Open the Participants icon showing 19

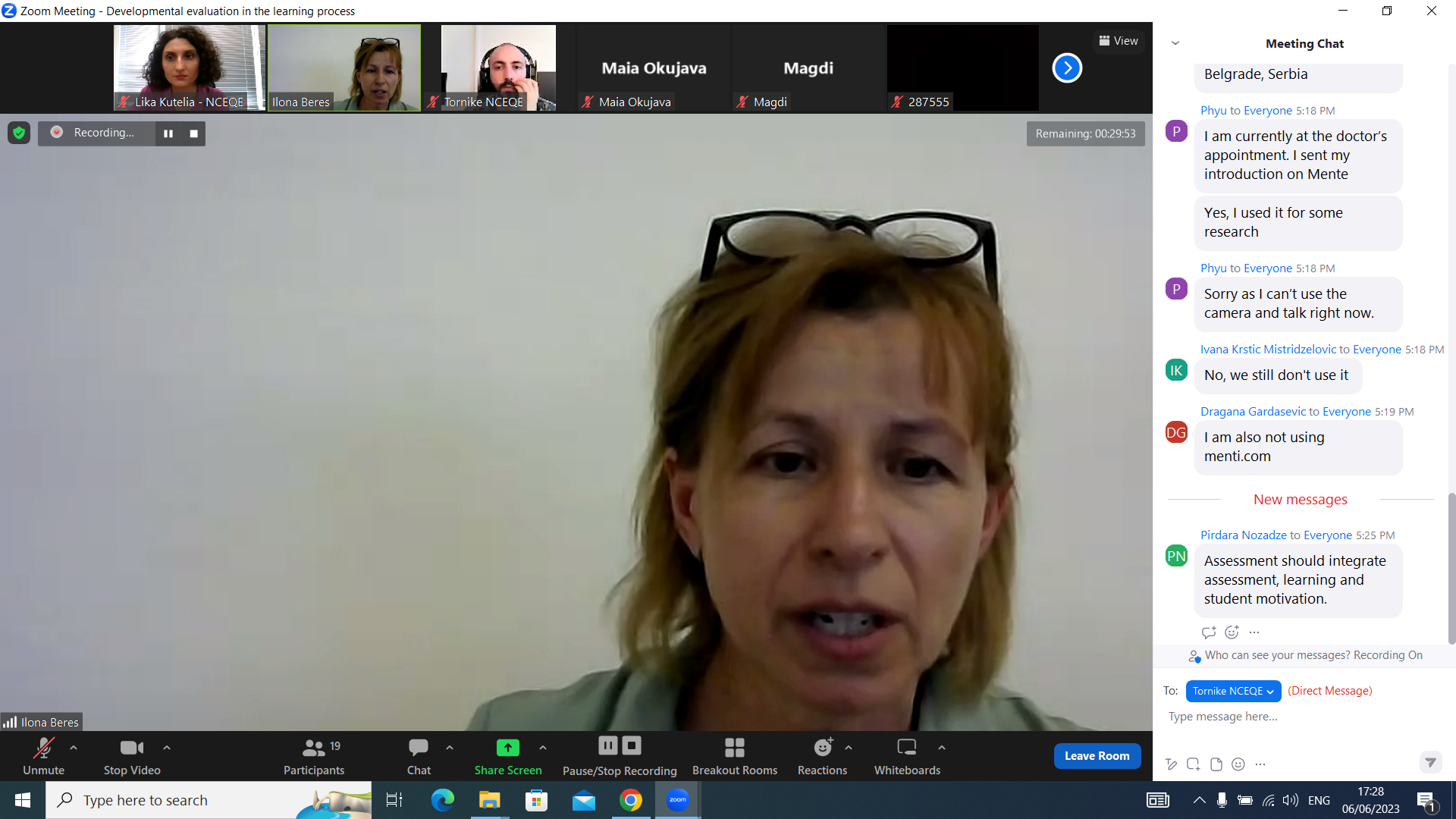(314, 748)
